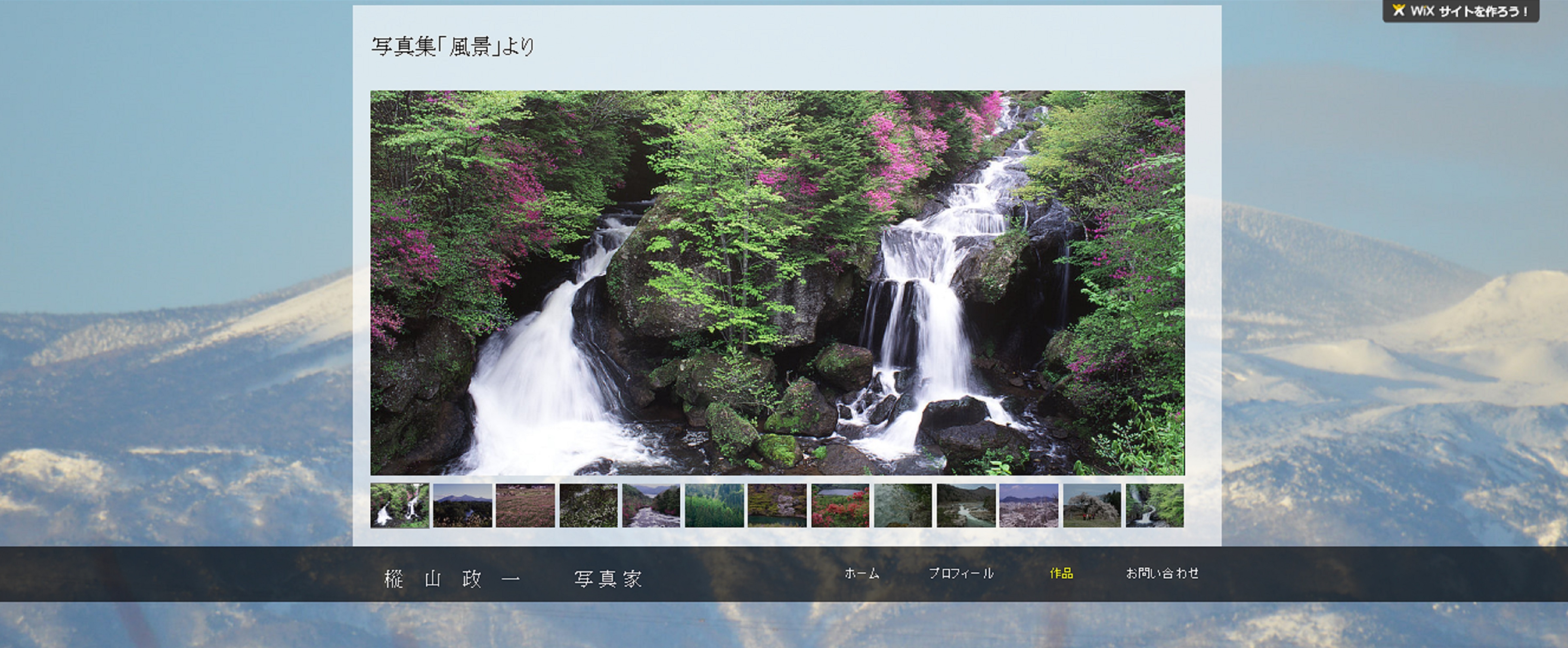This screenshot has height=648, width=1568.
Task: Click the main twin waterfall photo
Action: click(777, 282)
